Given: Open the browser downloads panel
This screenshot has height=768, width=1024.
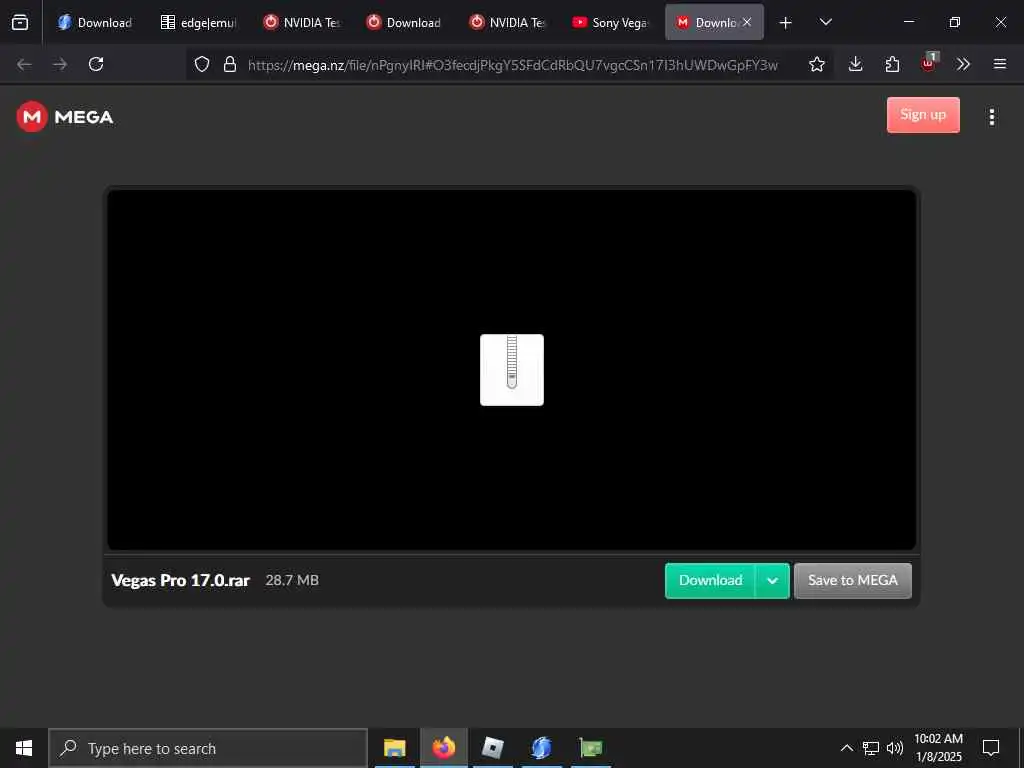Looking at the screenshot, I should pyautogui.click(x=856, y=64).
